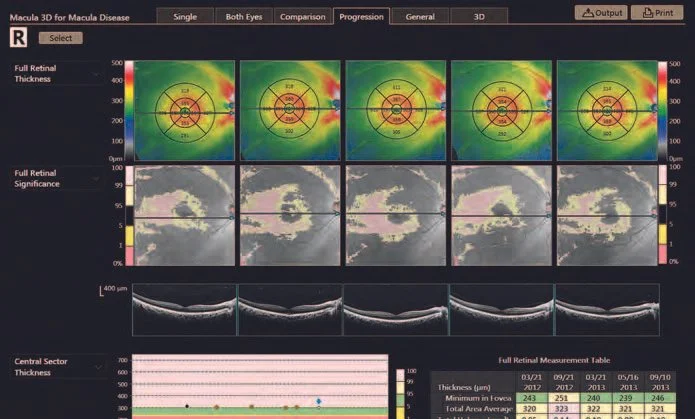Click the blue diamond chart marker
695x419 pixels.
[x=319, y=401]
